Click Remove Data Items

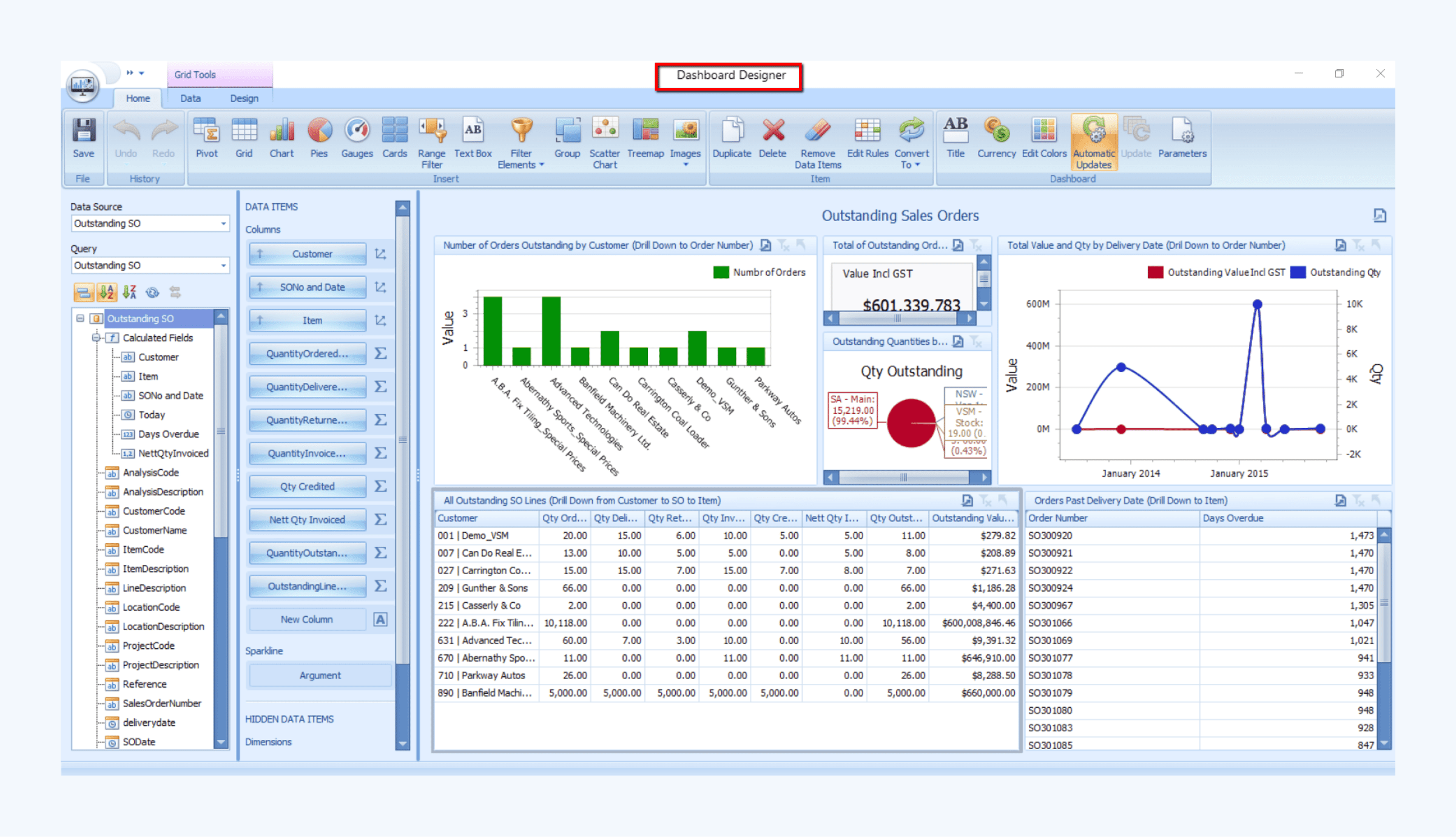(818, 143)
